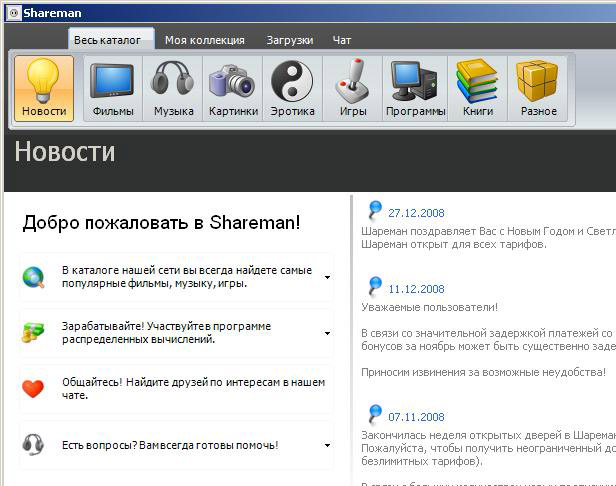Image resolution: width=616 pixels, height=486 pixels.
Task: Open news dated 07.11.2008
Action: pos(416,417)
